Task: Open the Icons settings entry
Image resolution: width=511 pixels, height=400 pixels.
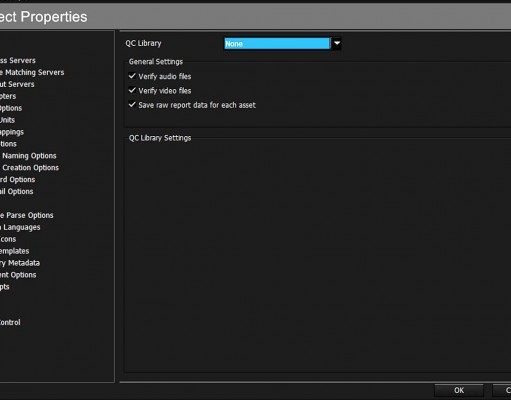Action: point(8,239)
